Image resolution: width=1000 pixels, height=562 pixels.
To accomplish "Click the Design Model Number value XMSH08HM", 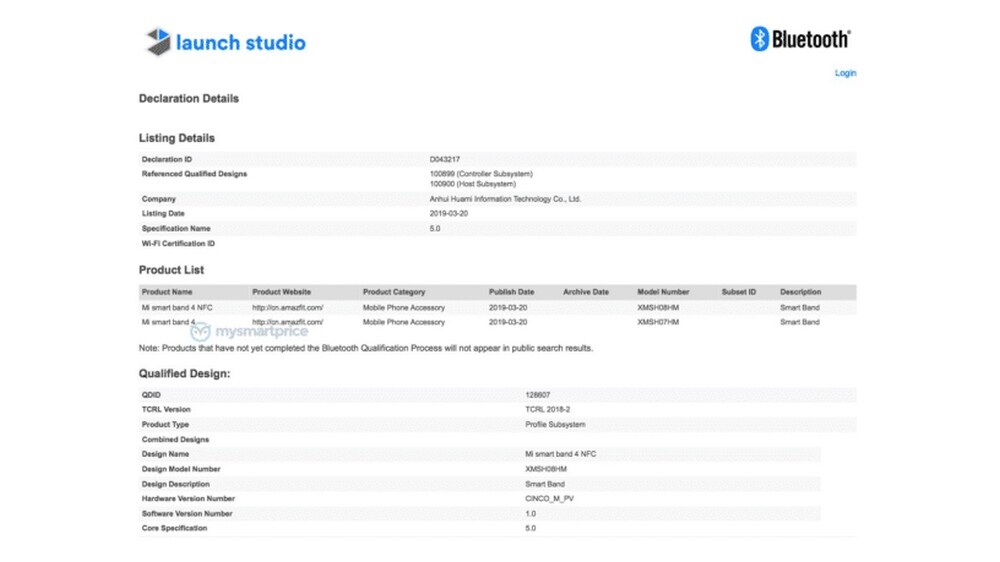I will point(546,469).
